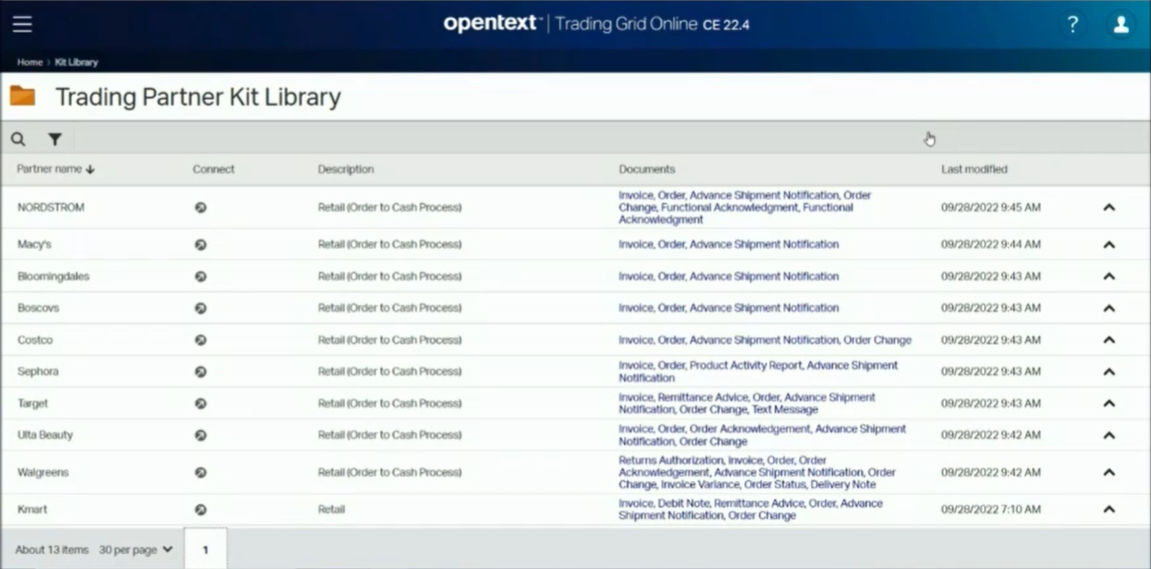Open NORDSTROM documents list link
This screenshot has height=569, width=1151.
tap(745, 208)
